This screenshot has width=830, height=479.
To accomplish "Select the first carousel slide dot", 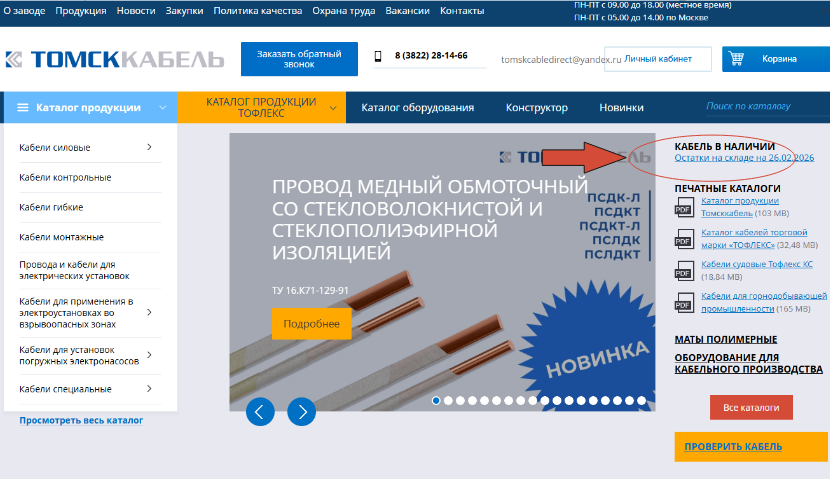I will pos(436,400).
